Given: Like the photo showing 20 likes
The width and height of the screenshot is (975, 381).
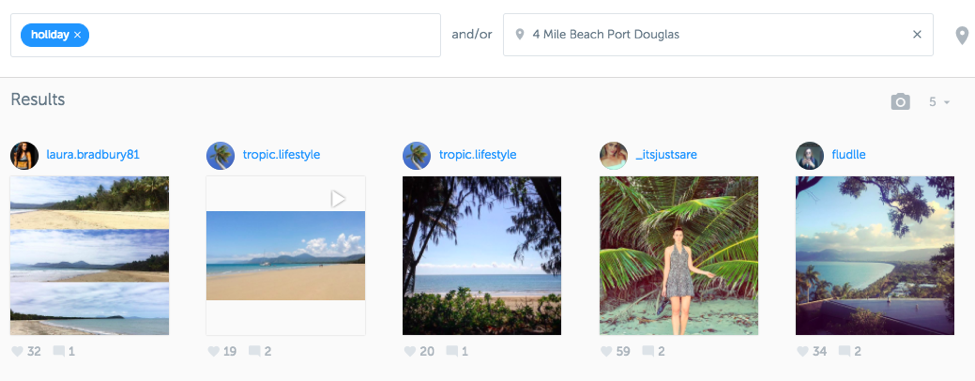Looking at the screenshot, I should (x=410, y=352).
